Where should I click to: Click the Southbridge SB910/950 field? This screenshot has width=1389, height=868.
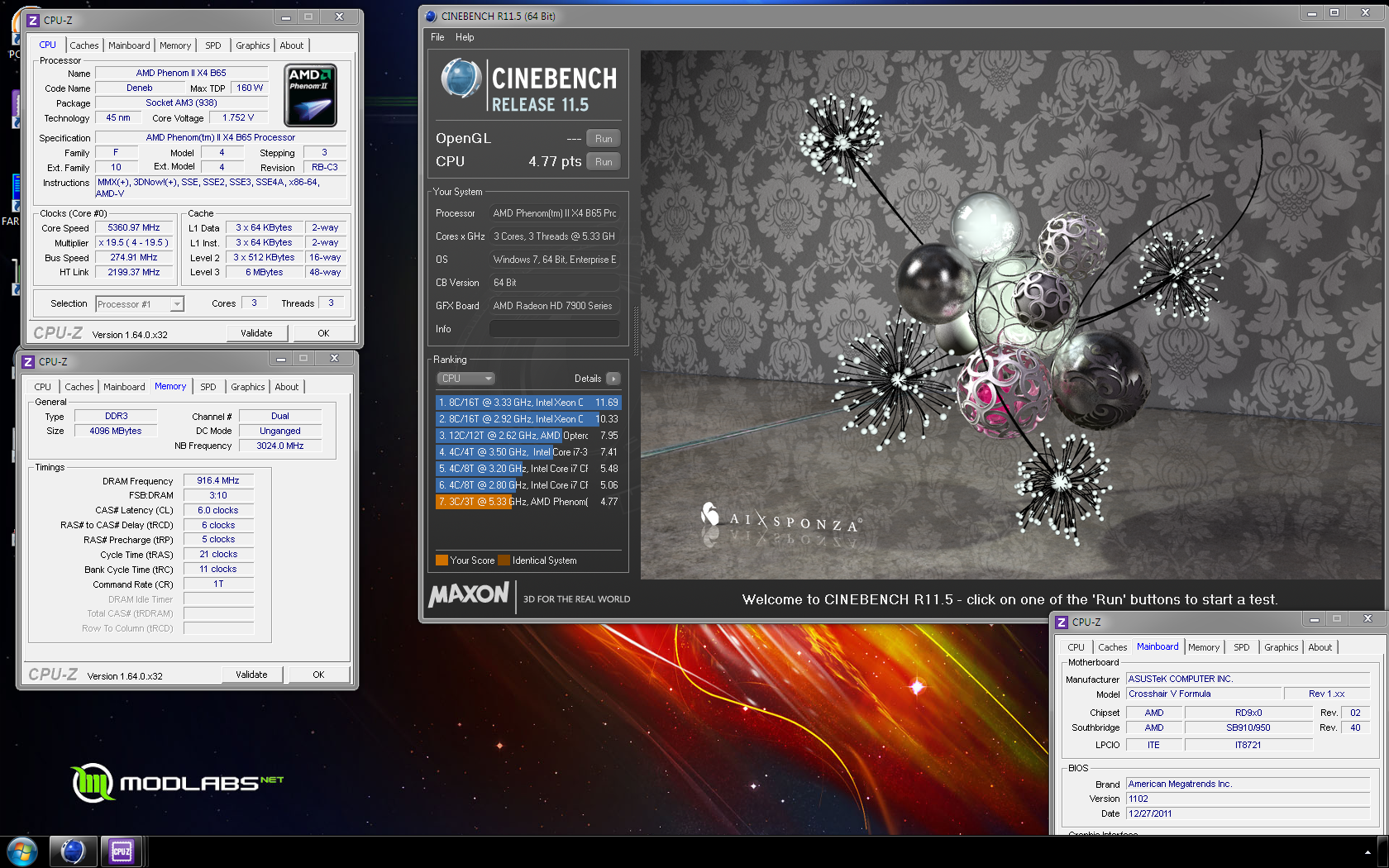(x=1248, y=727)
